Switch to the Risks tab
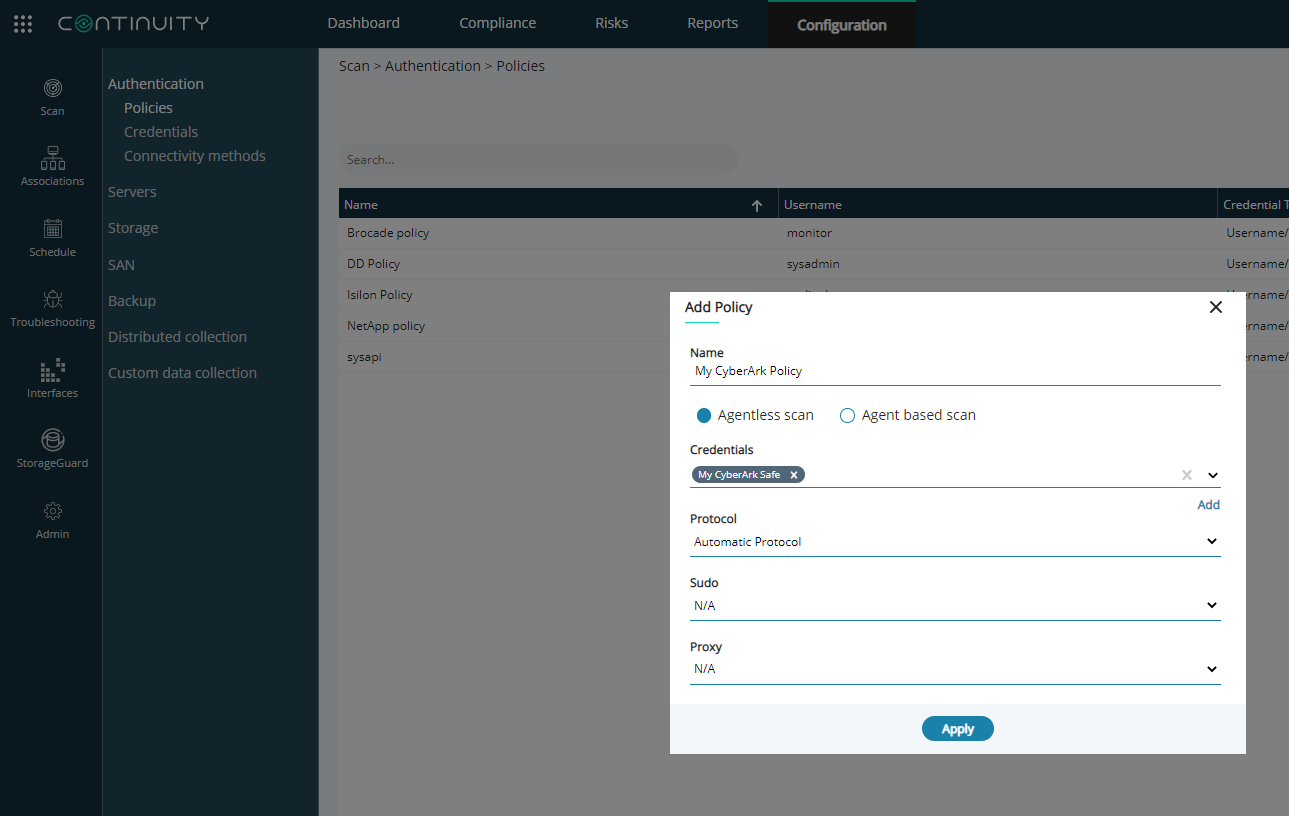This screenshot has height=816, width=1289. (x=611, y=23)
